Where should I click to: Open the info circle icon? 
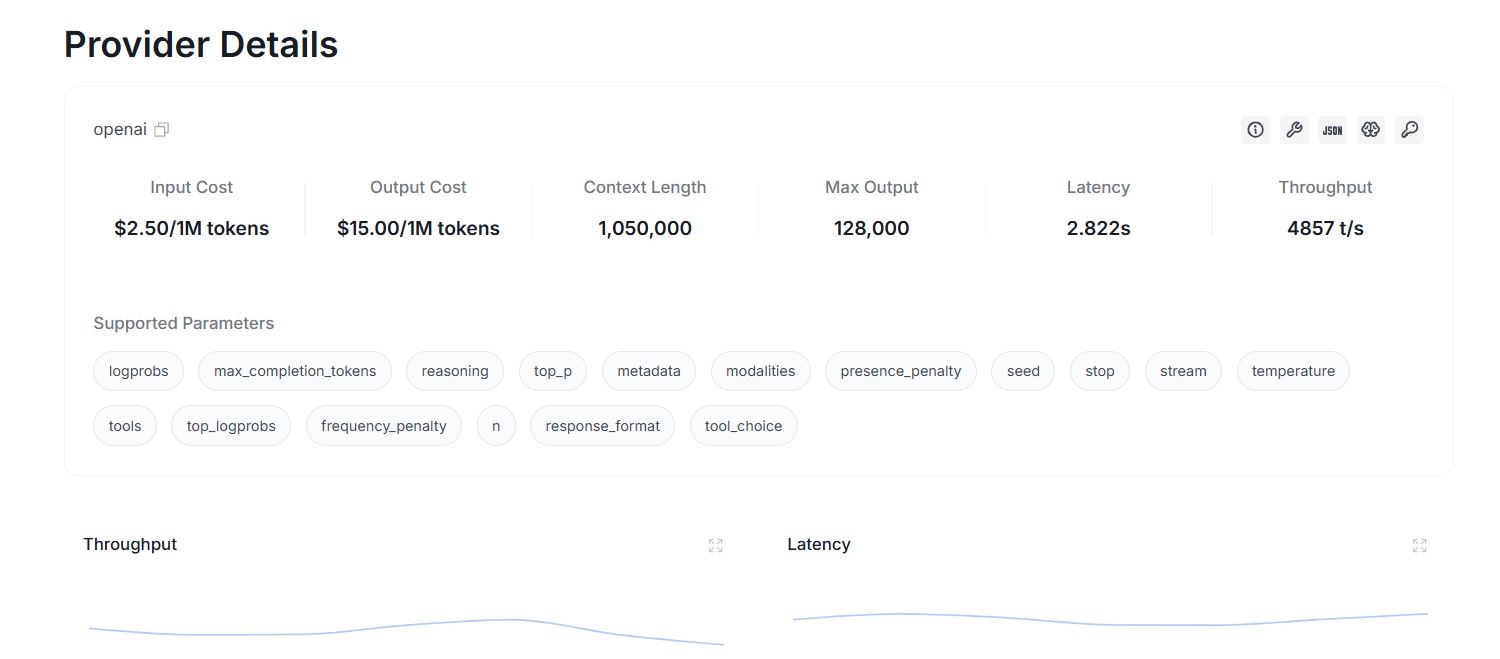pyautogui.click(x=1255, y=129)
